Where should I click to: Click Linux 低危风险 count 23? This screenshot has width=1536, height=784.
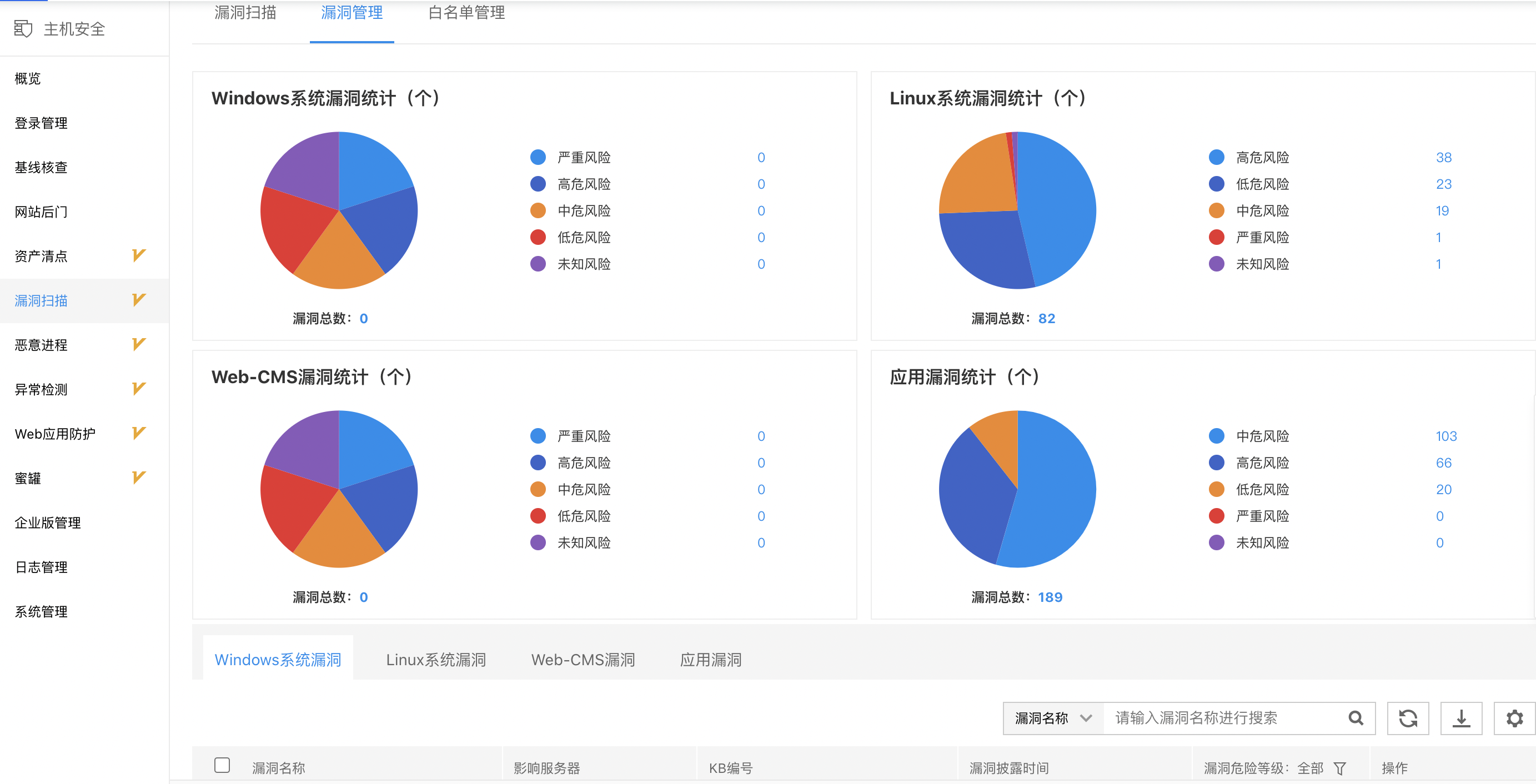point(1443,184)
